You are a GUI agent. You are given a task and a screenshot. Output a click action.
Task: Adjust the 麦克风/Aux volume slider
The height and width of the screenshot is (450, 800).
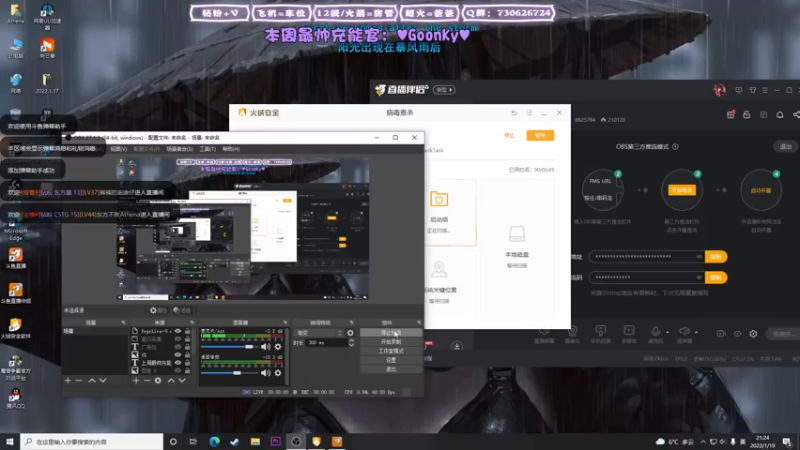(230, 347)
